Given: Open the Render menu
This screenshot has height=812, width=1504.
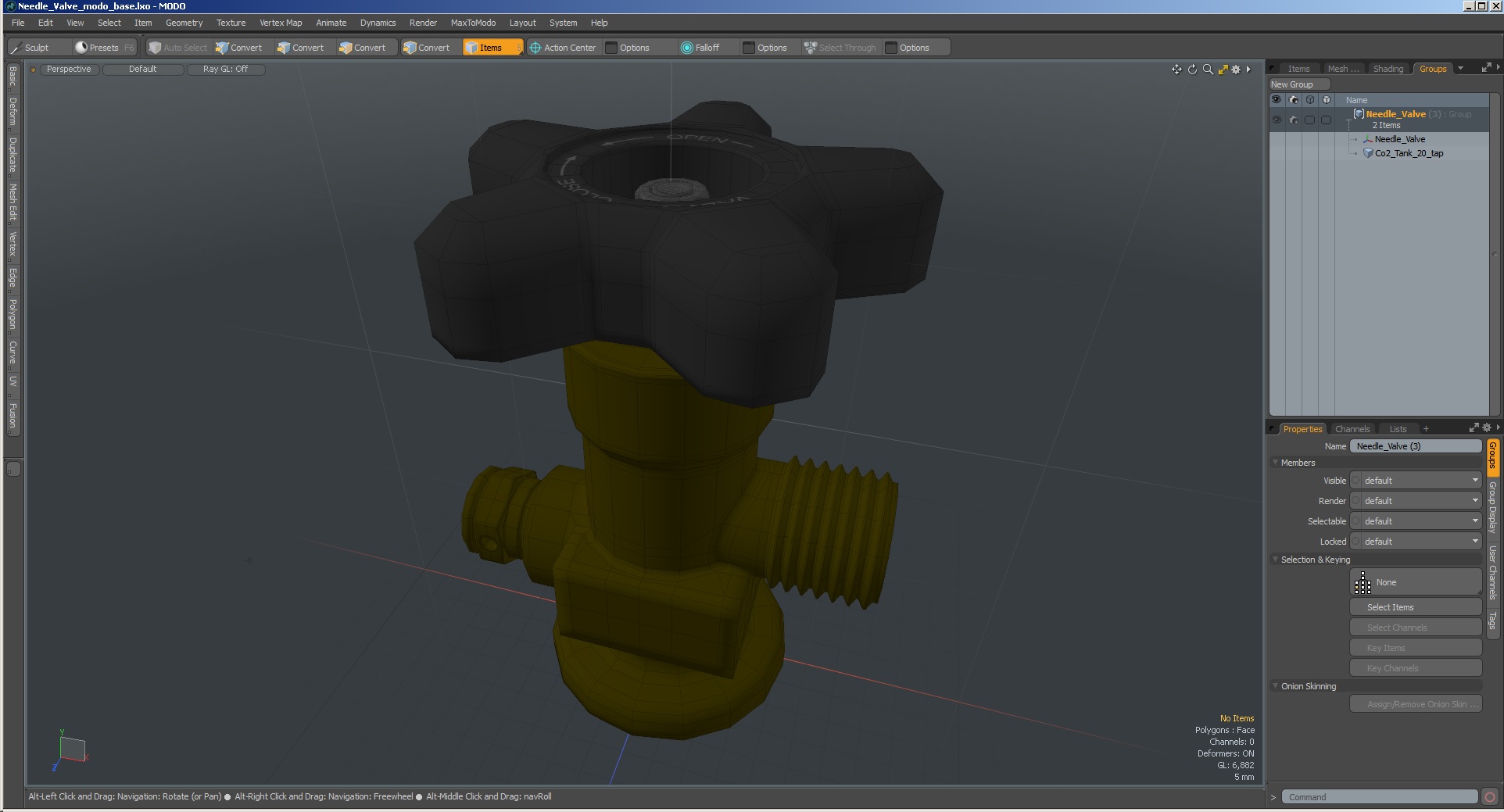Looking at the screenshot, I should click(x=423, y=23).
